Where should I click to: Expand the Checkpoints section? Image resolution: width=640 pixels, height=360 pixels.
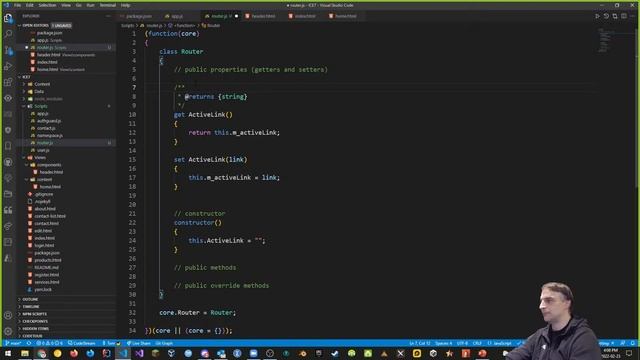click(35, 321)
